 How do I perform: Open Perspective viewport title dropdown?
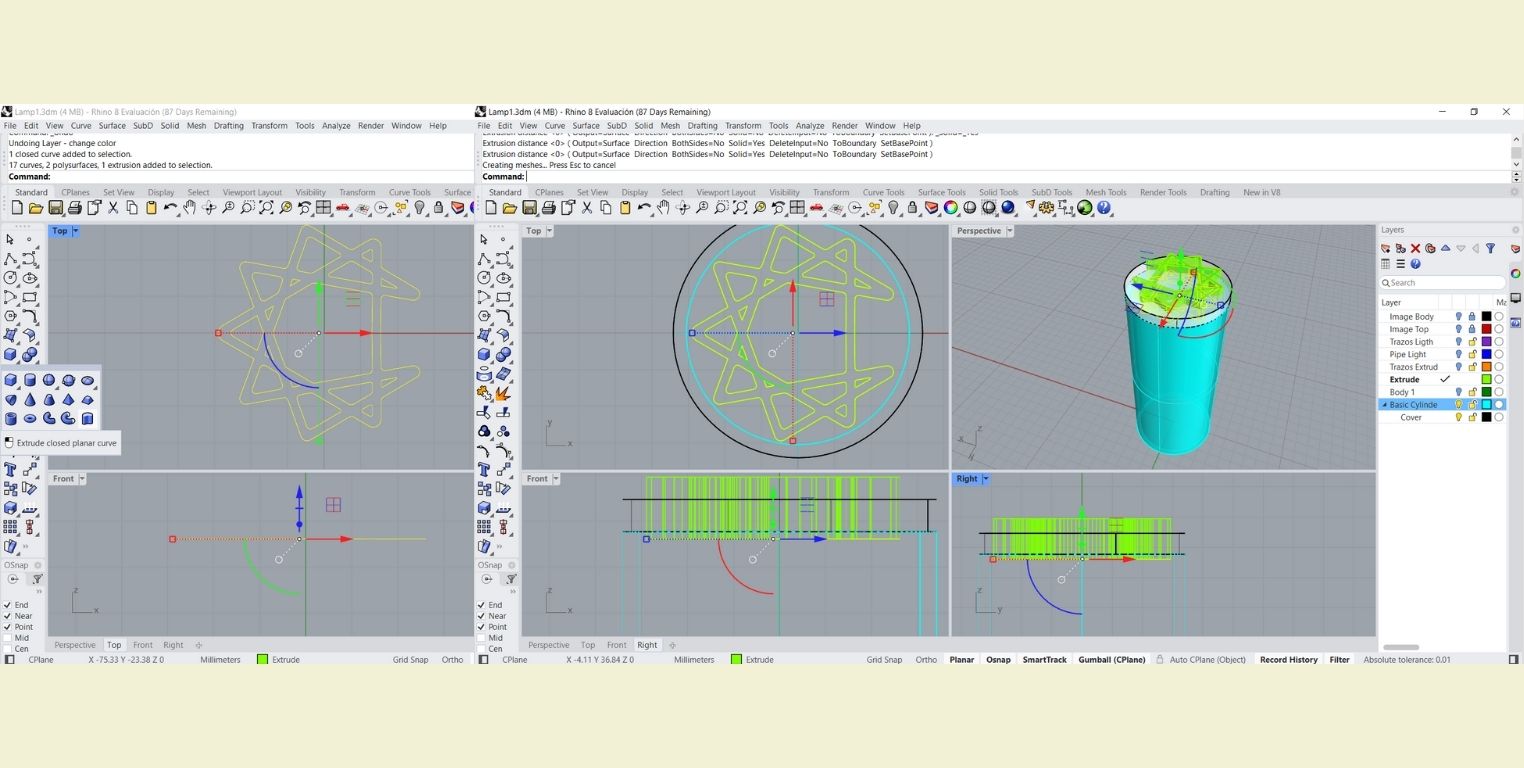1010,231
